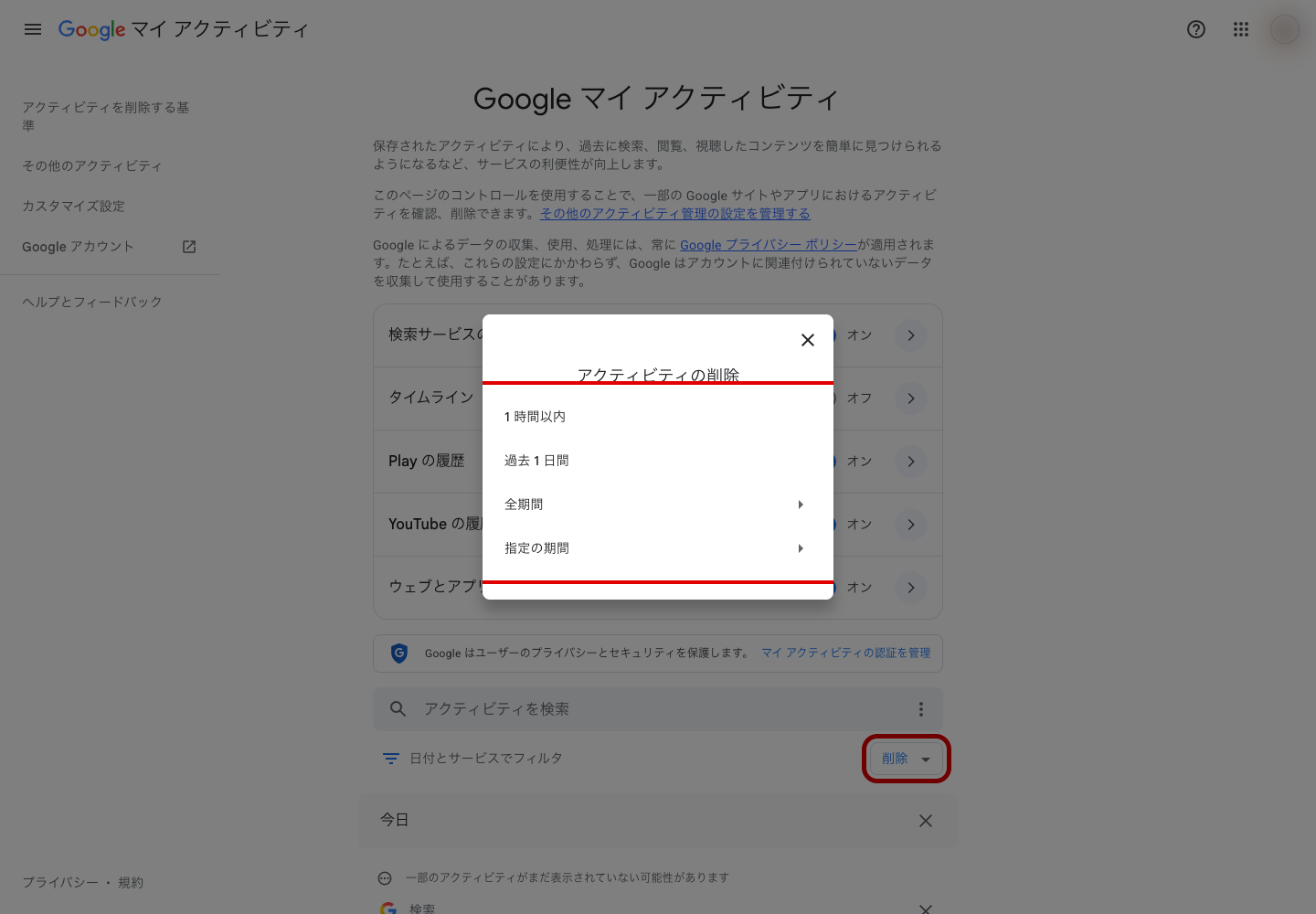Select 過去 1 日間 deletion range
The image size is (1316, 914).
[658, 461]
